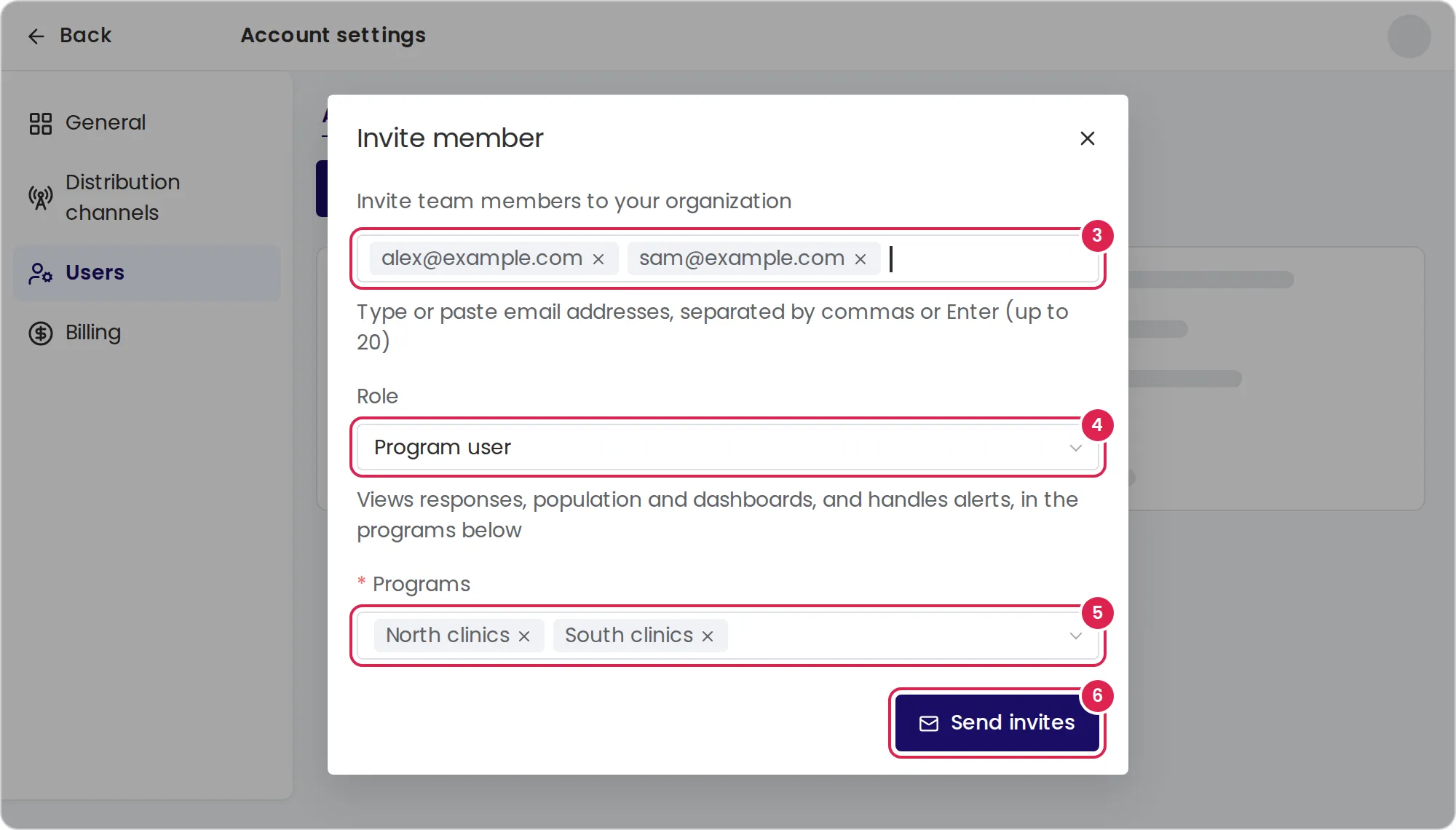The height and width of the screenshot is (830, 1456).
Task: Go to the Billing section
Action: [x=147, y=333]
